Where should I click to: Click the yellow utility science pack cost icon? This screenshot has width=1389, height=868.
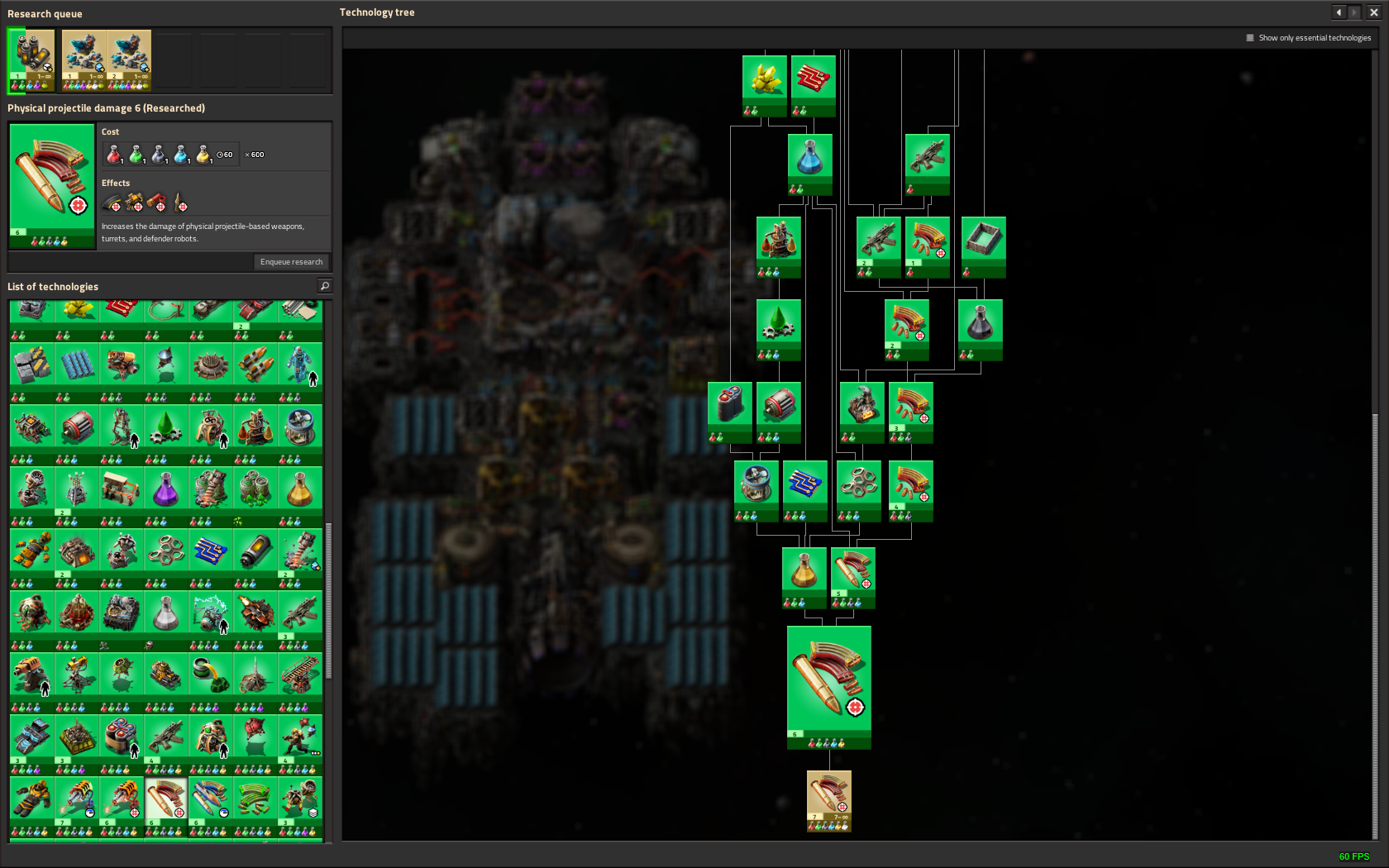tap(203, 155)
